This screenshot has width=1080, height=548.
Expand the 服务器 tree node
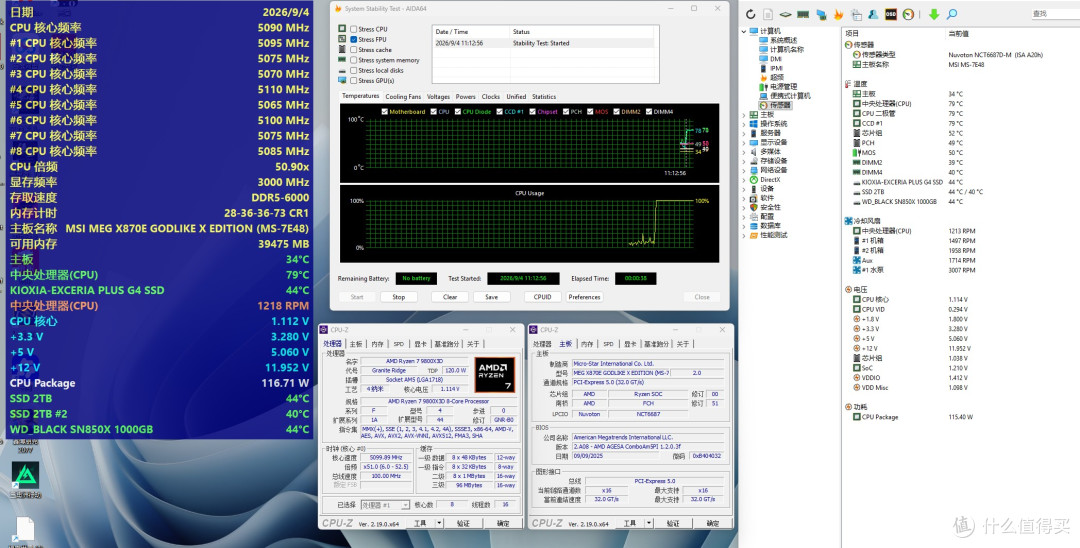[744, 133]
